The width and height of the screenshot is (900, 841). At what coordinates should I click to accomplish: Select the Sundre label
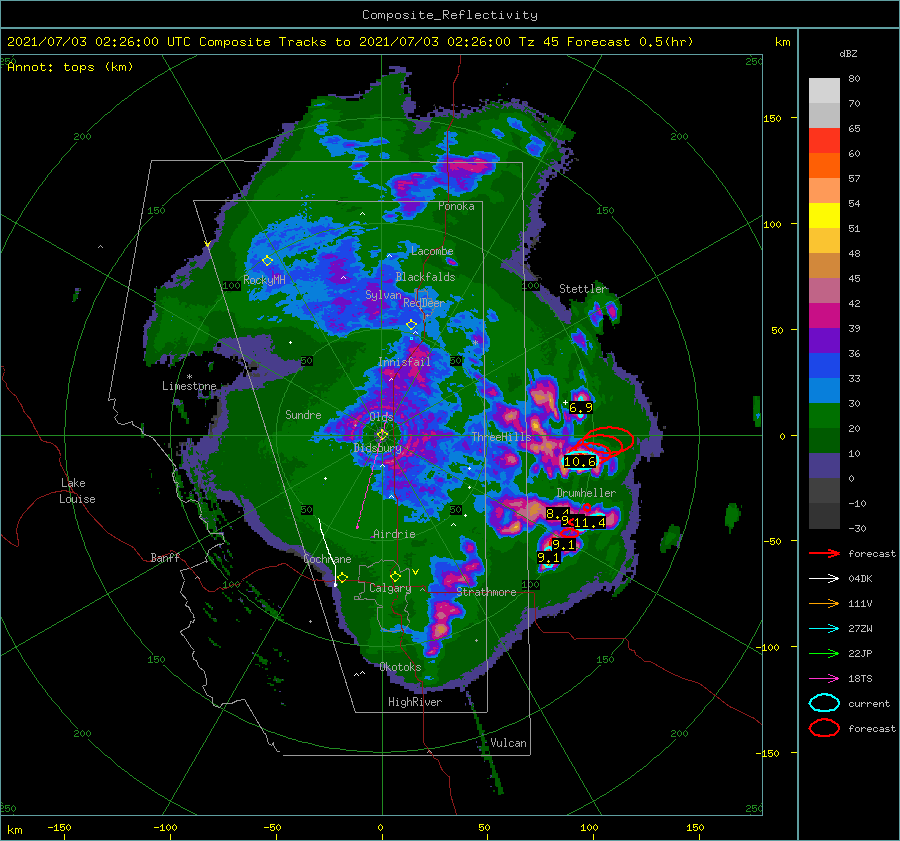pyautogui.click(x=303, y=414)
